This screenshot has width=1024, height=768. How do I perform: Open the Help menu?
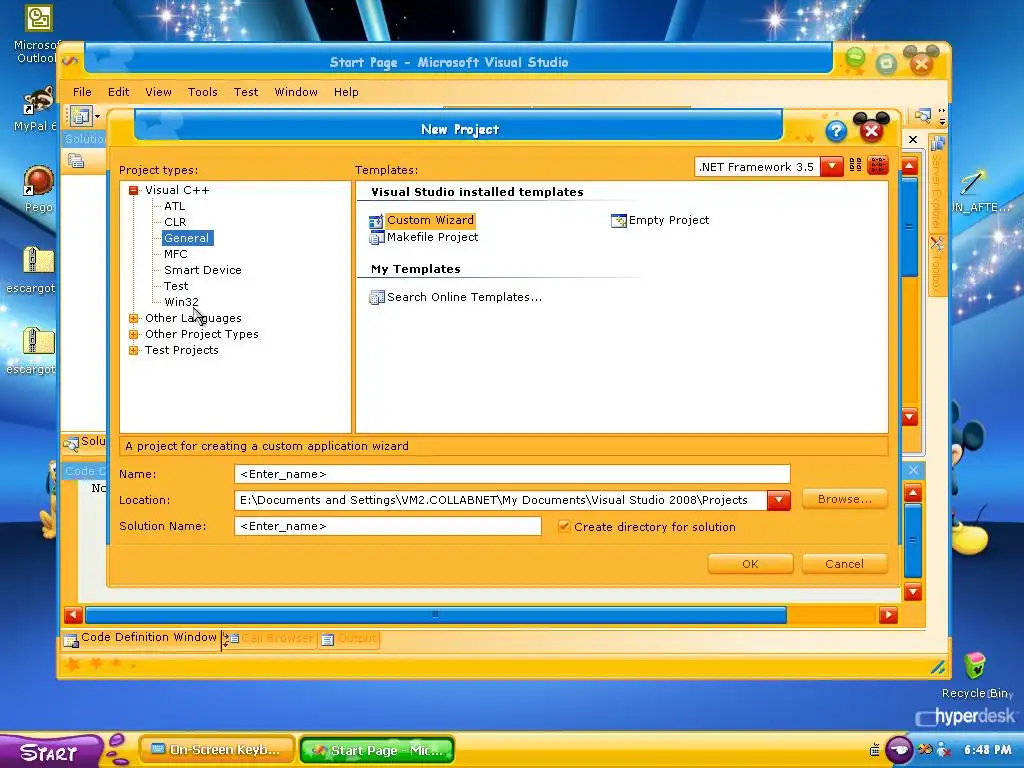coord(346,92)
